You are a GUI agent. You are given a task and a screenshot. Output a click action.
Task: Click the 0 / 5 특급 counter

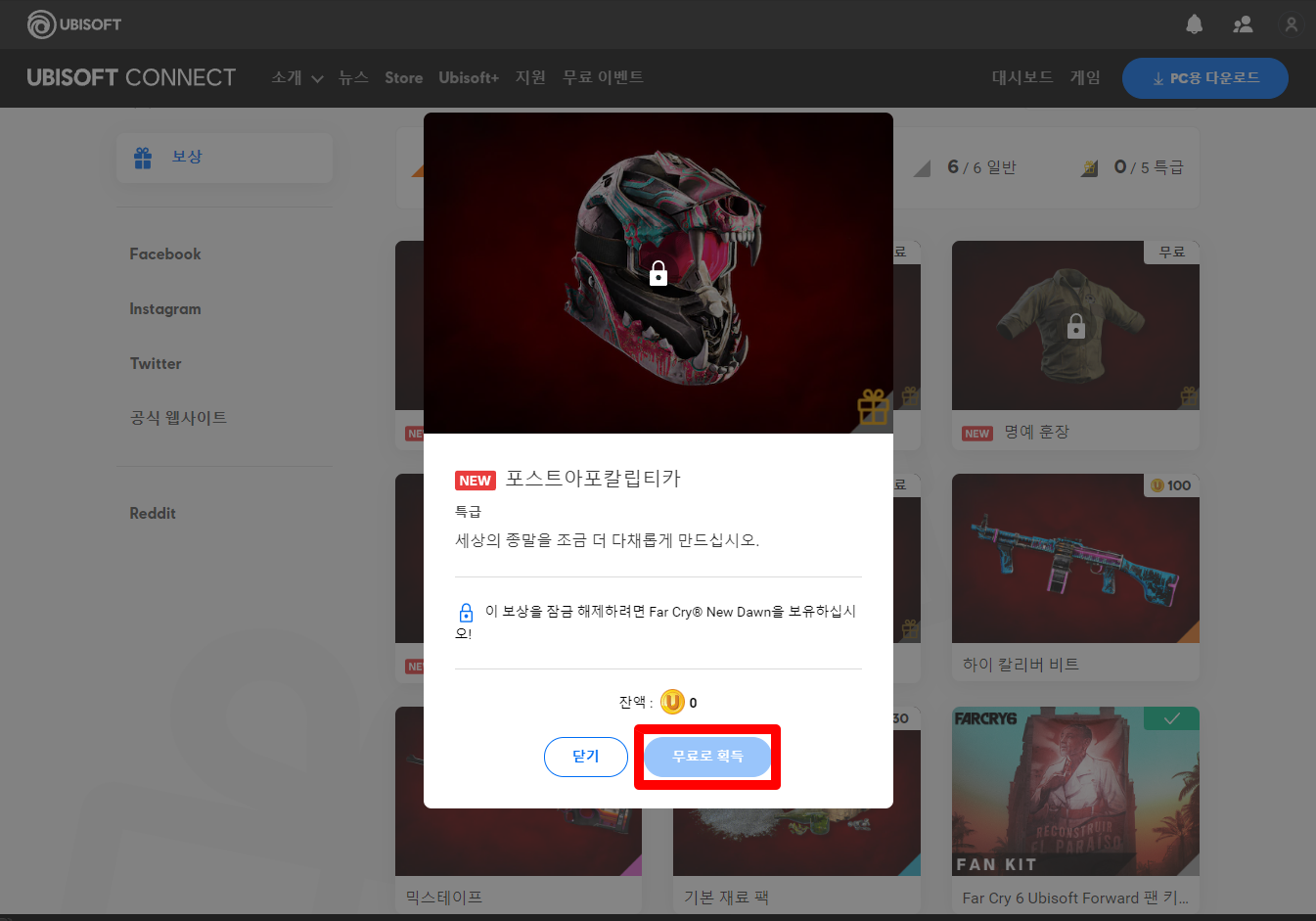pos(1149,167)
